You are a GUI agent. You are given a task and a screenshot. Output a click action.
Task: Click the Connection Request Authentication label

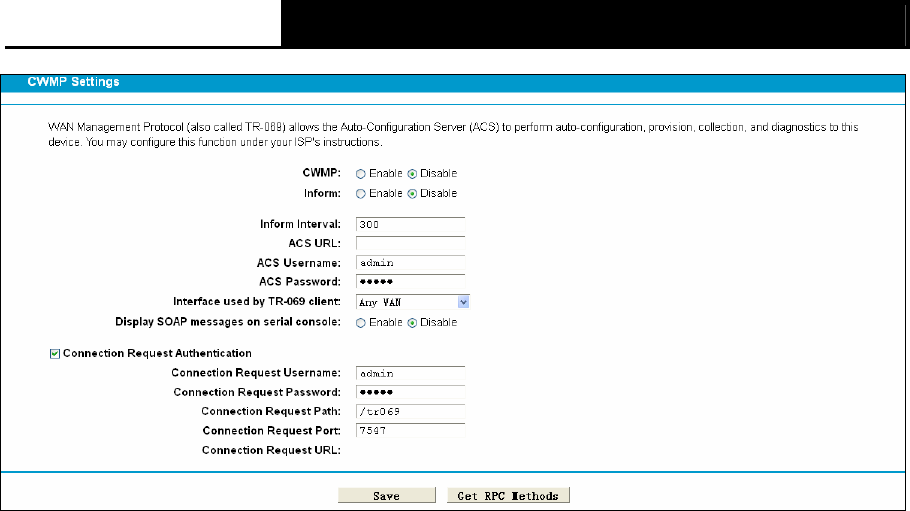(x=157, y=353)
